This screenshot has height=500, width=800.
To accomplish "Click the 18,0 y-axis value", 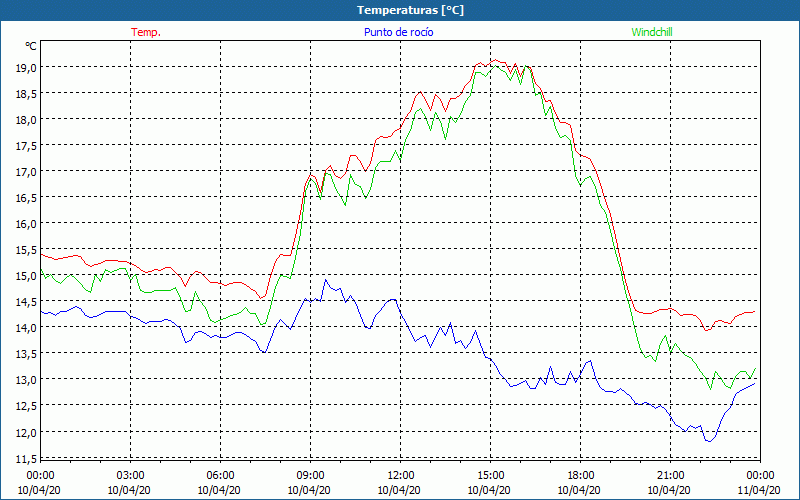I will 26,119.
